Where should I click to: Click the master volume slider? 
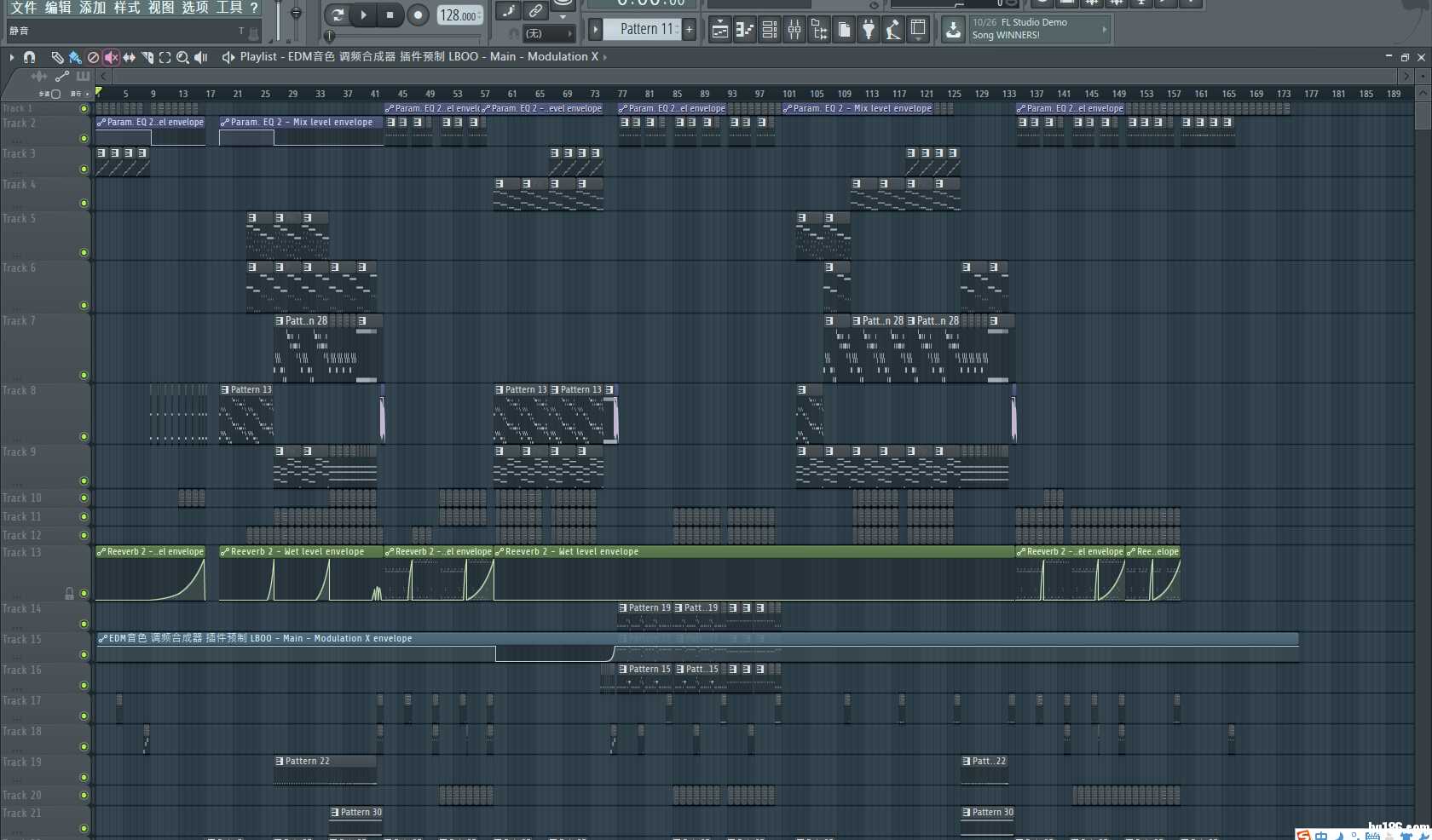point(278,20)
